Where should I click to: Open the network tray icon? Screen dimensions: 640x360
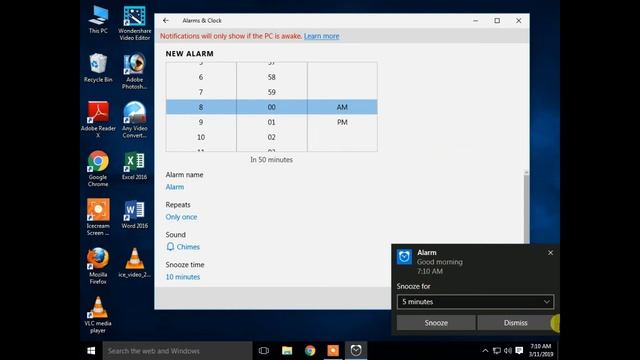click(497, 351)
